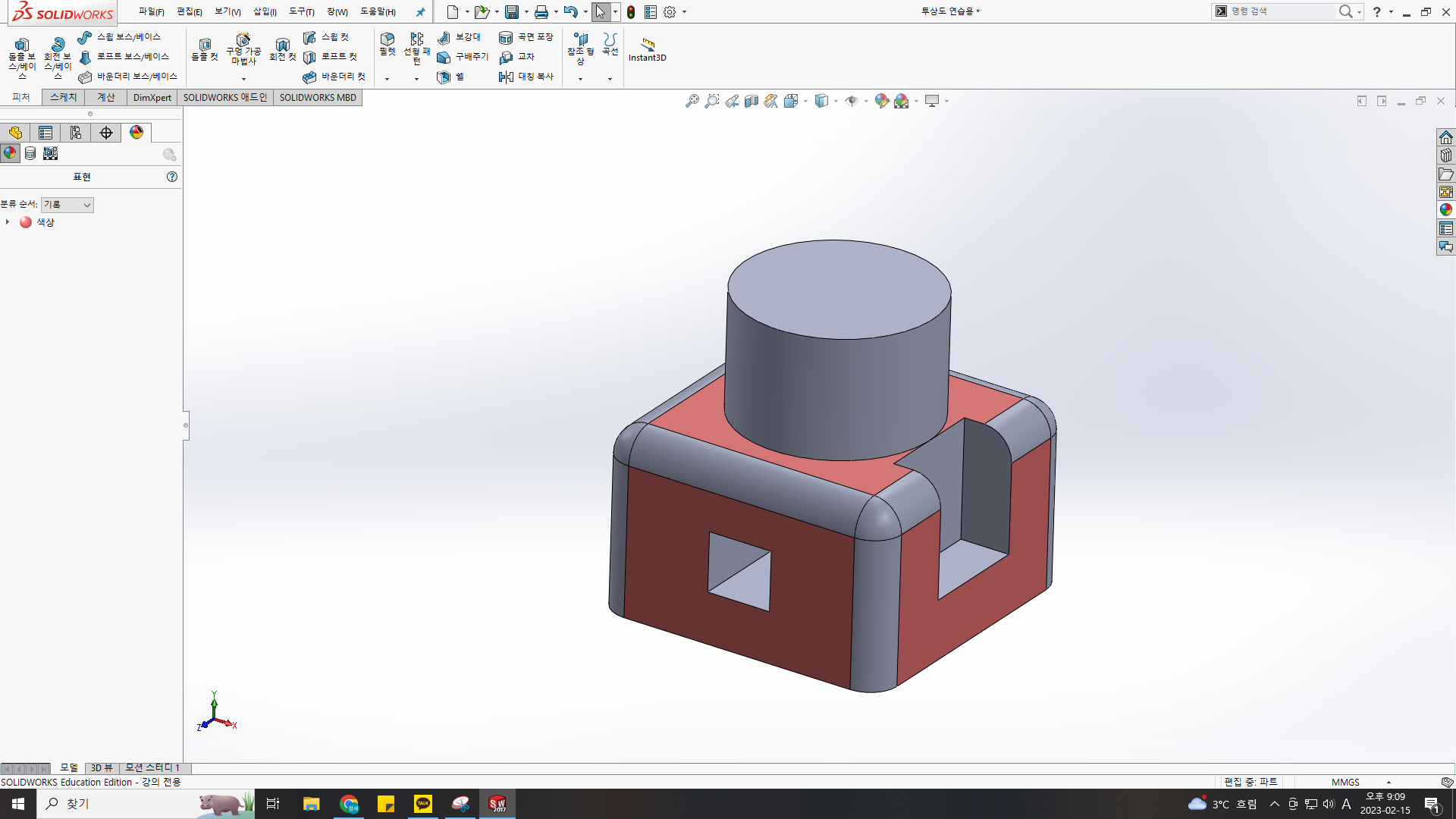
Task: Click the Shell (쉘) feature icon
Action: click(x=444, y=77)
